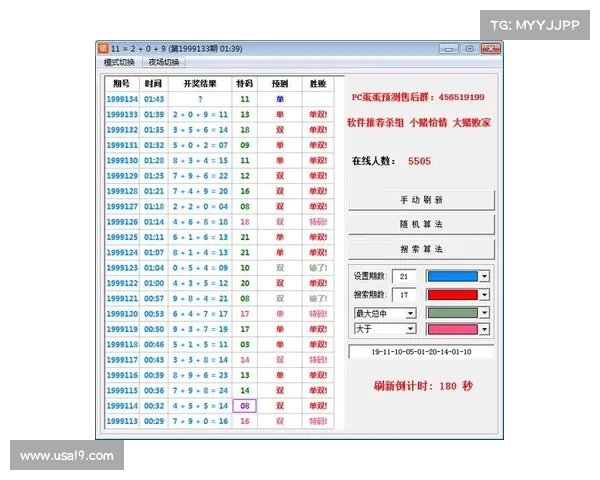
Task: Click time cell 01:00
Action: (154, 283)
